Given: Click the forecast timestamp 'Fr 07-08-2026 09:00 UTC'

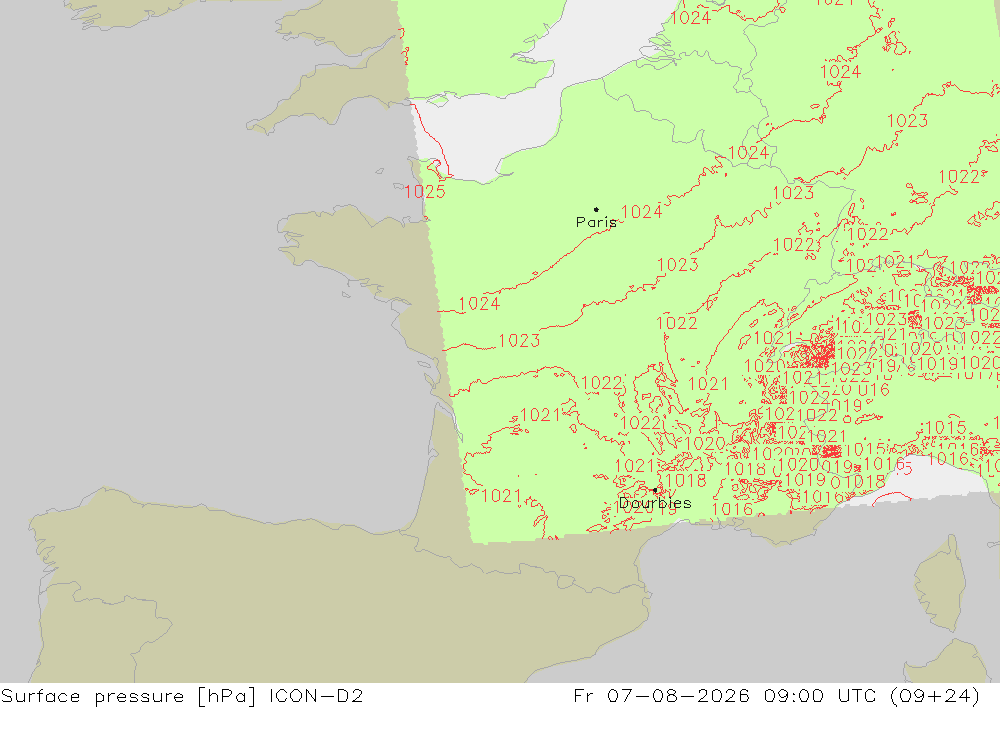Looking at the screenshot, I should coord(725,695).
